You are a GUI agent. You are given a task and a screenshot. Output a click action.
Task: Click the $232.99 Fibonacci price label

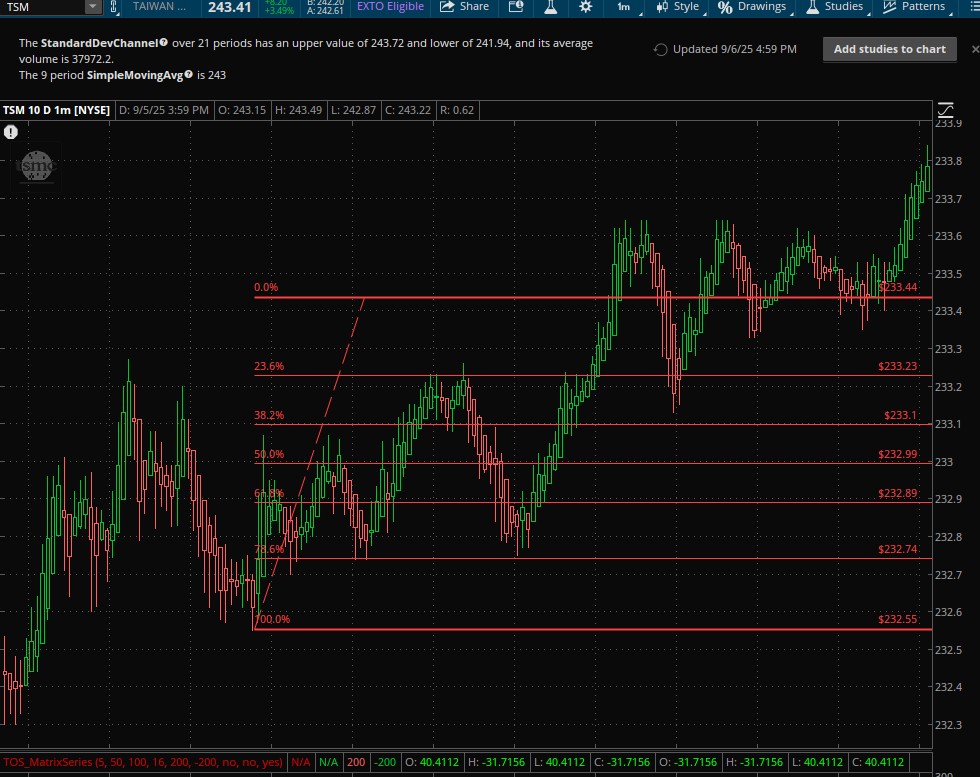point(898,454)
